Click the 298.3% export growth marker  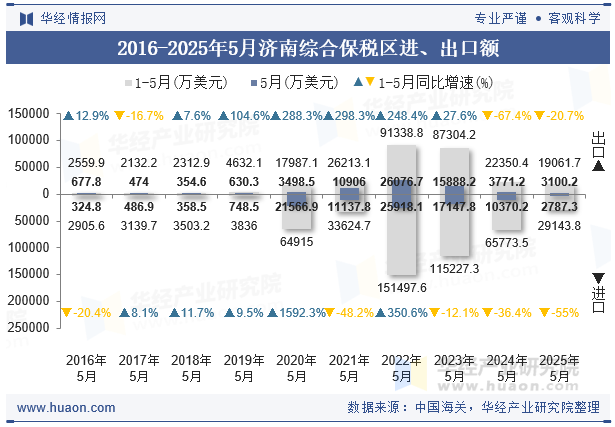point(349,116)
